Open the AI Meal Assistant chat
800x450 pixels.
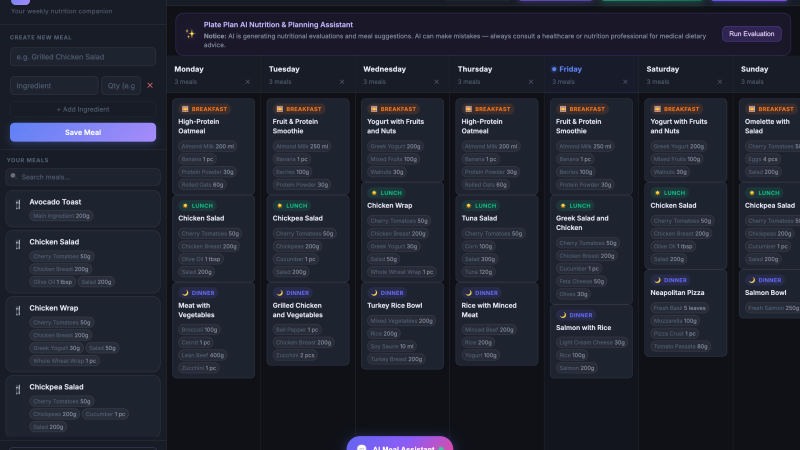click(399, 444)
